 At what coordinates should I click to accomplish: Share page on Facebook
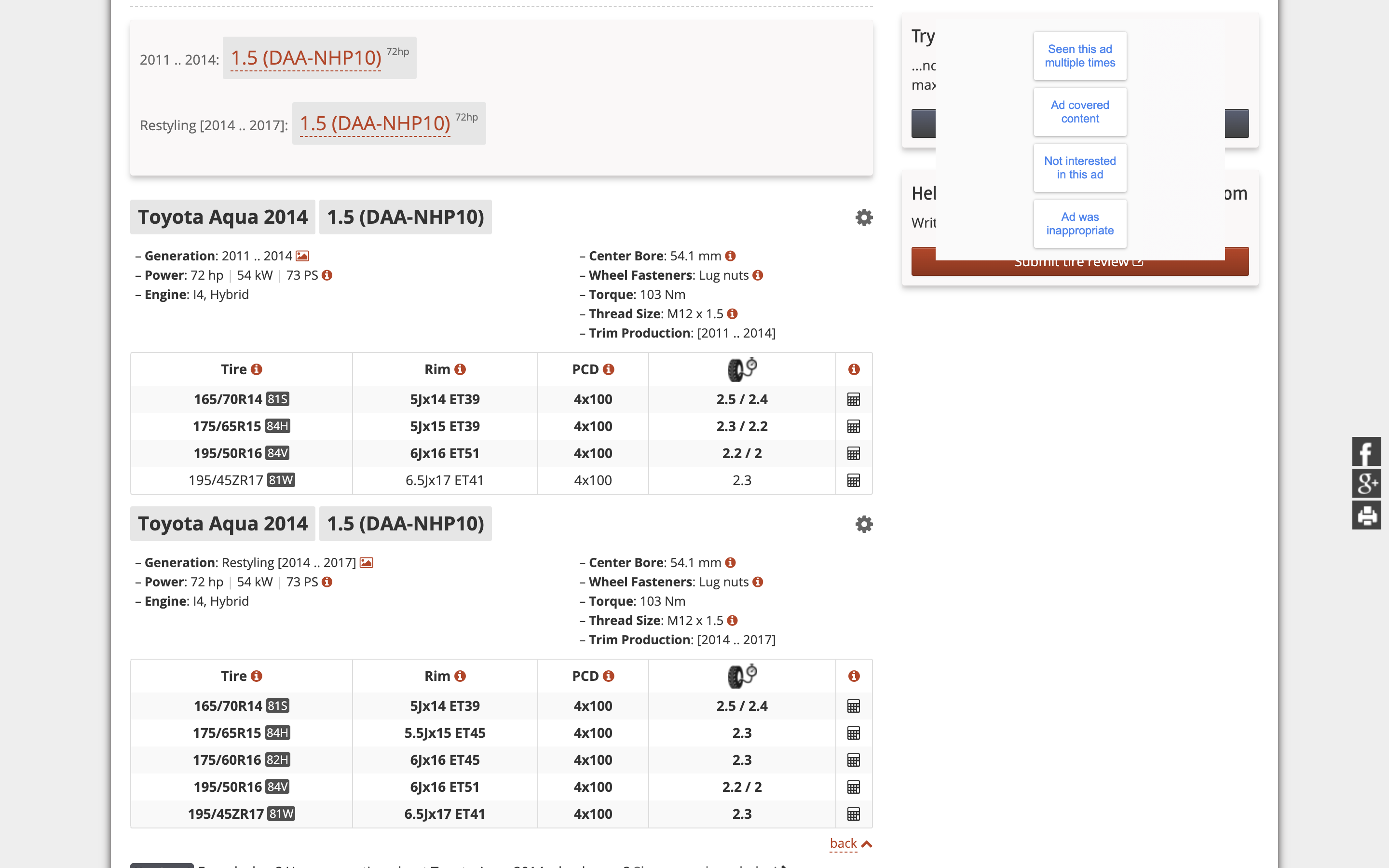(x=1367, y=452)
